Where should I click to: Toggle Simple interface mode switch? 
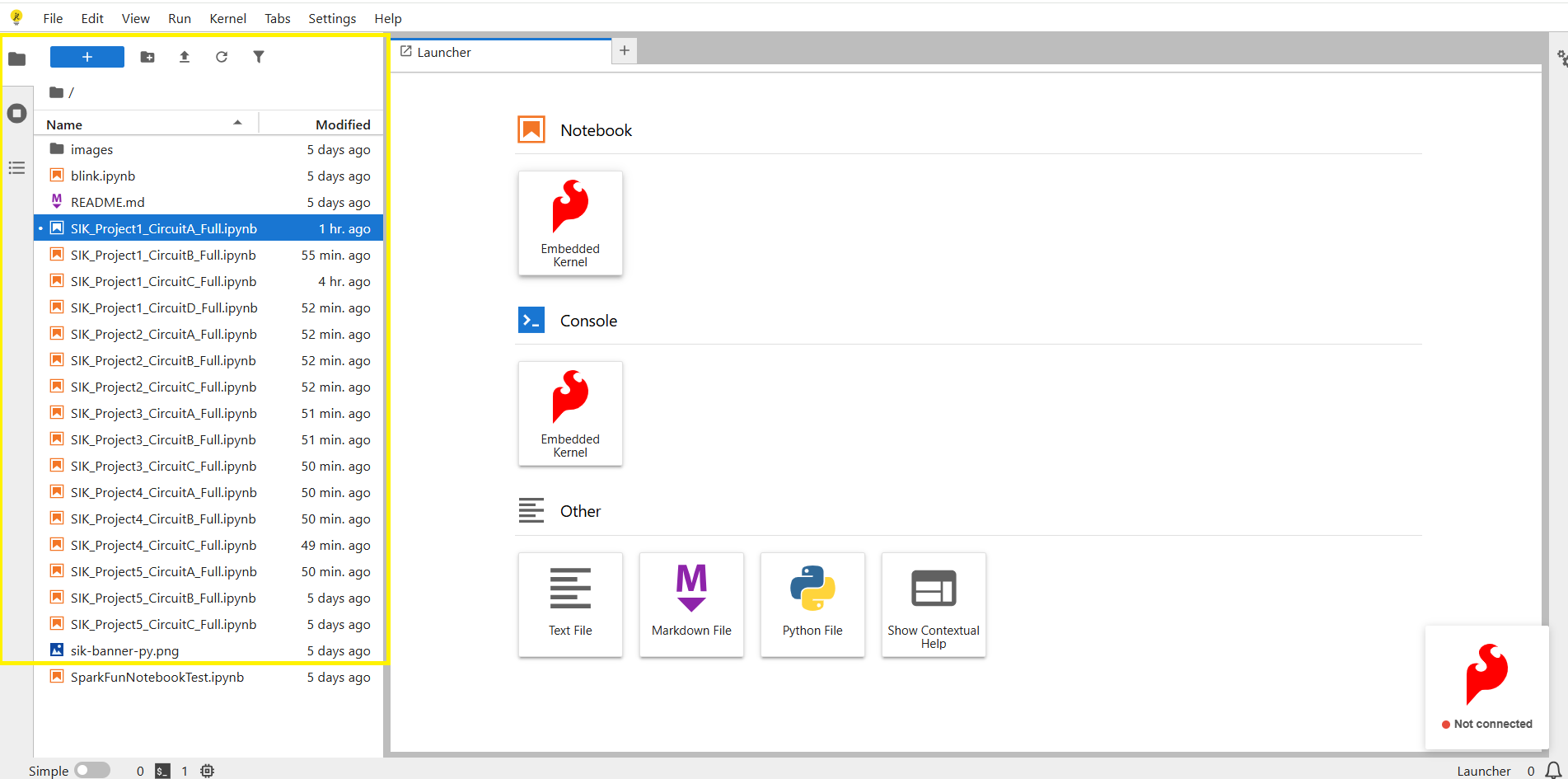coord(92,770)
